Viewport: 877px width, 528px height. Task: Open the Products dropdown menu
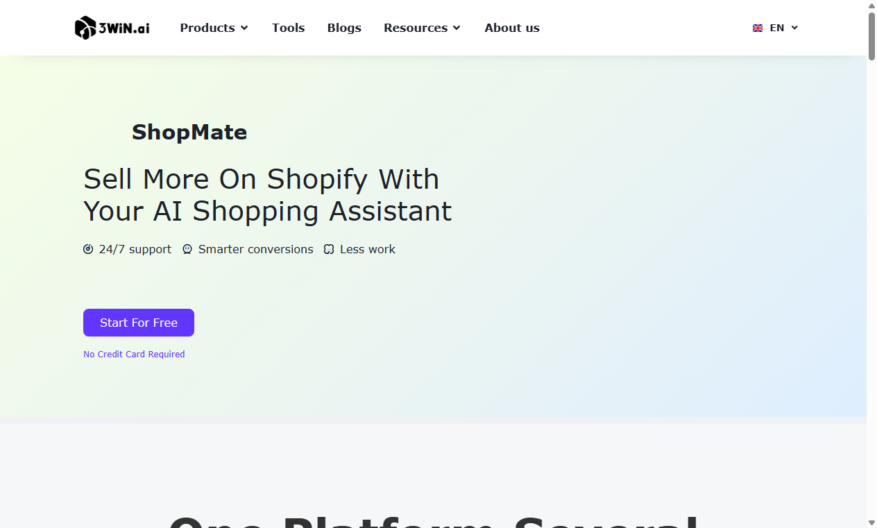[214, 28]
